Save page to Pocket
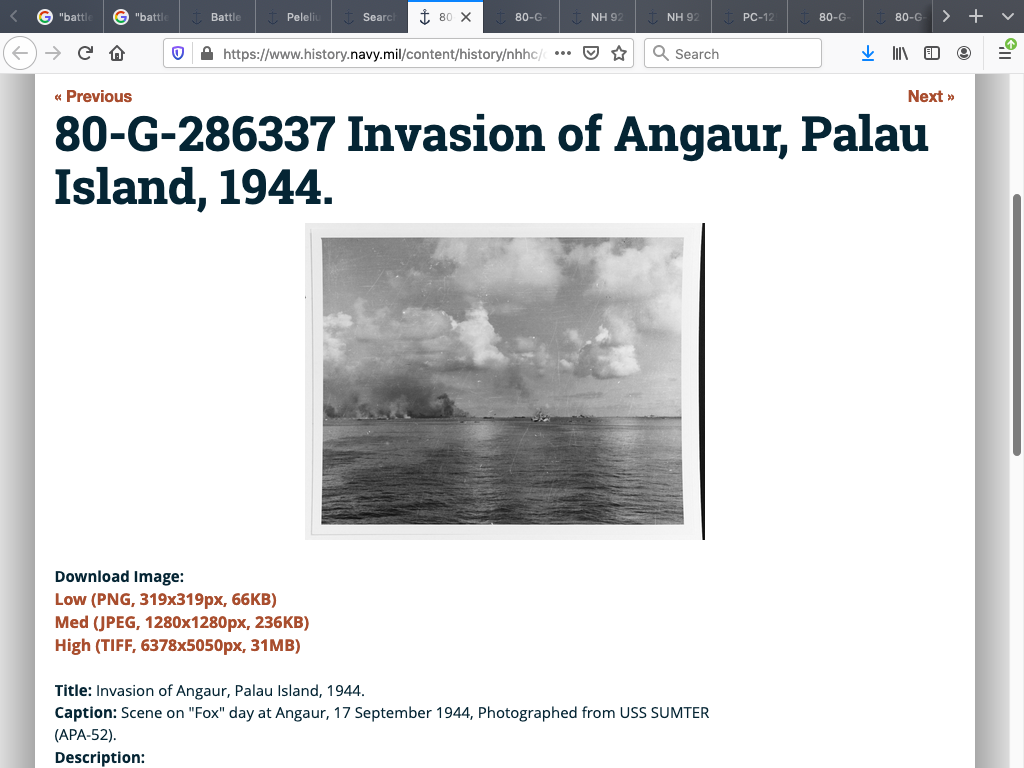Viewport: 1024px width, 768px height. point(591,53)
